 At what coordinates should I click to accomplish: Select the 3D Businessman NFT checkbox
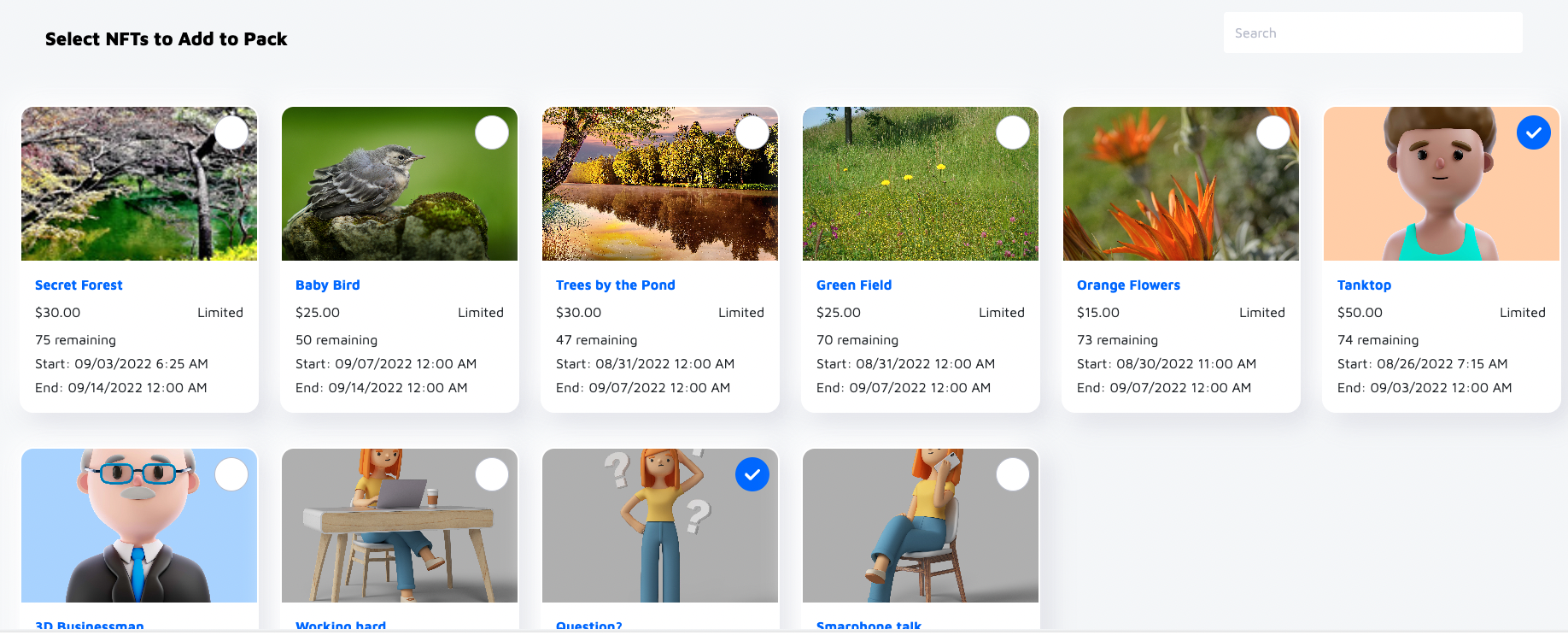tap(231, 474)
